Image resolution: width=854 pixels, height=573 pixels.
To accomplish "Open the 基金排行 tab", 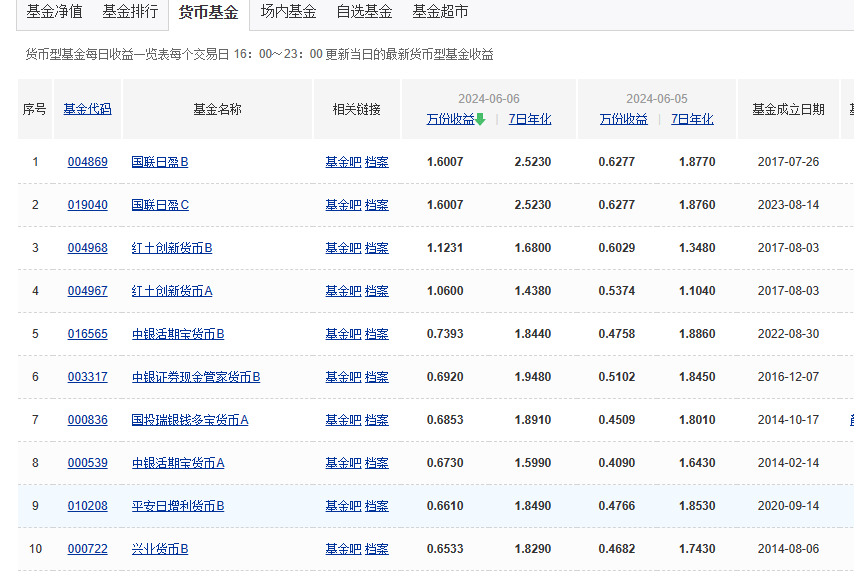I will [x=130, y=11].
